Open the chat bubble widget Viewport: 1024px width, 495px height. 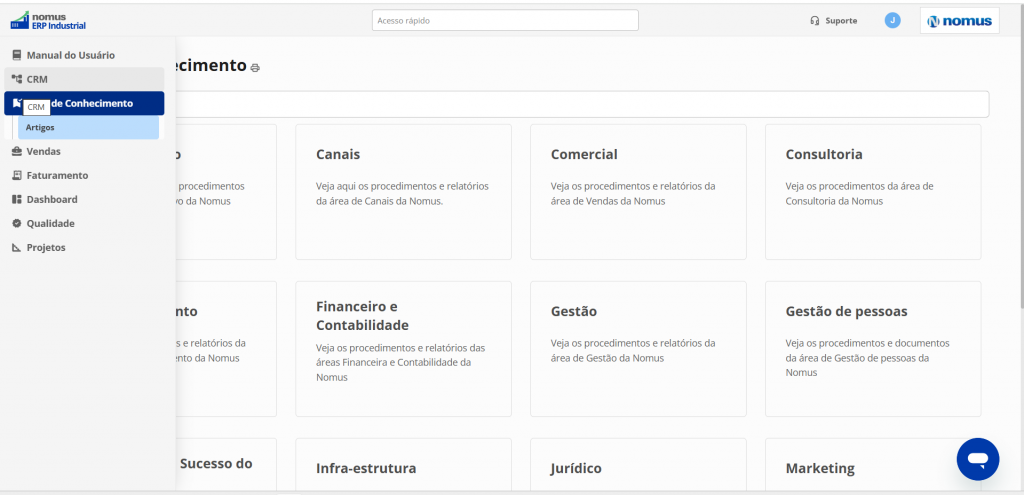tap(977, 459)
